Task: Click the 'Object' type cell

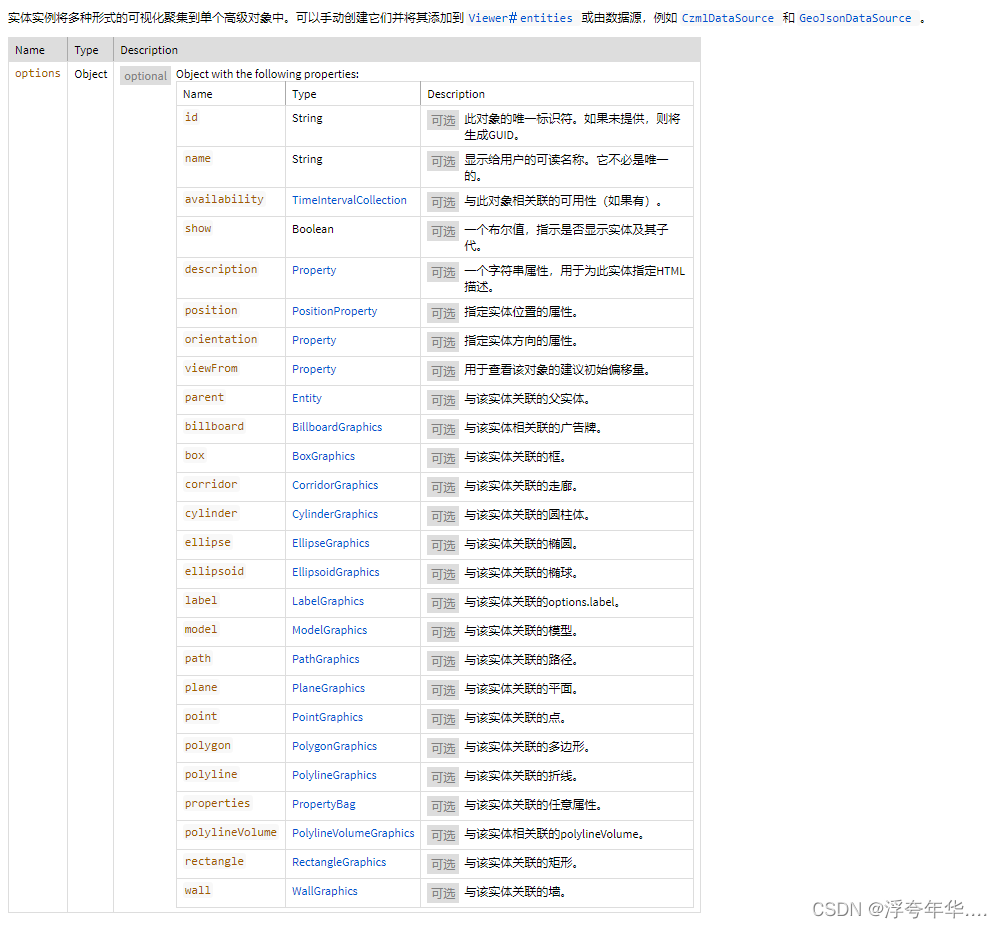Action: [91, 74]
